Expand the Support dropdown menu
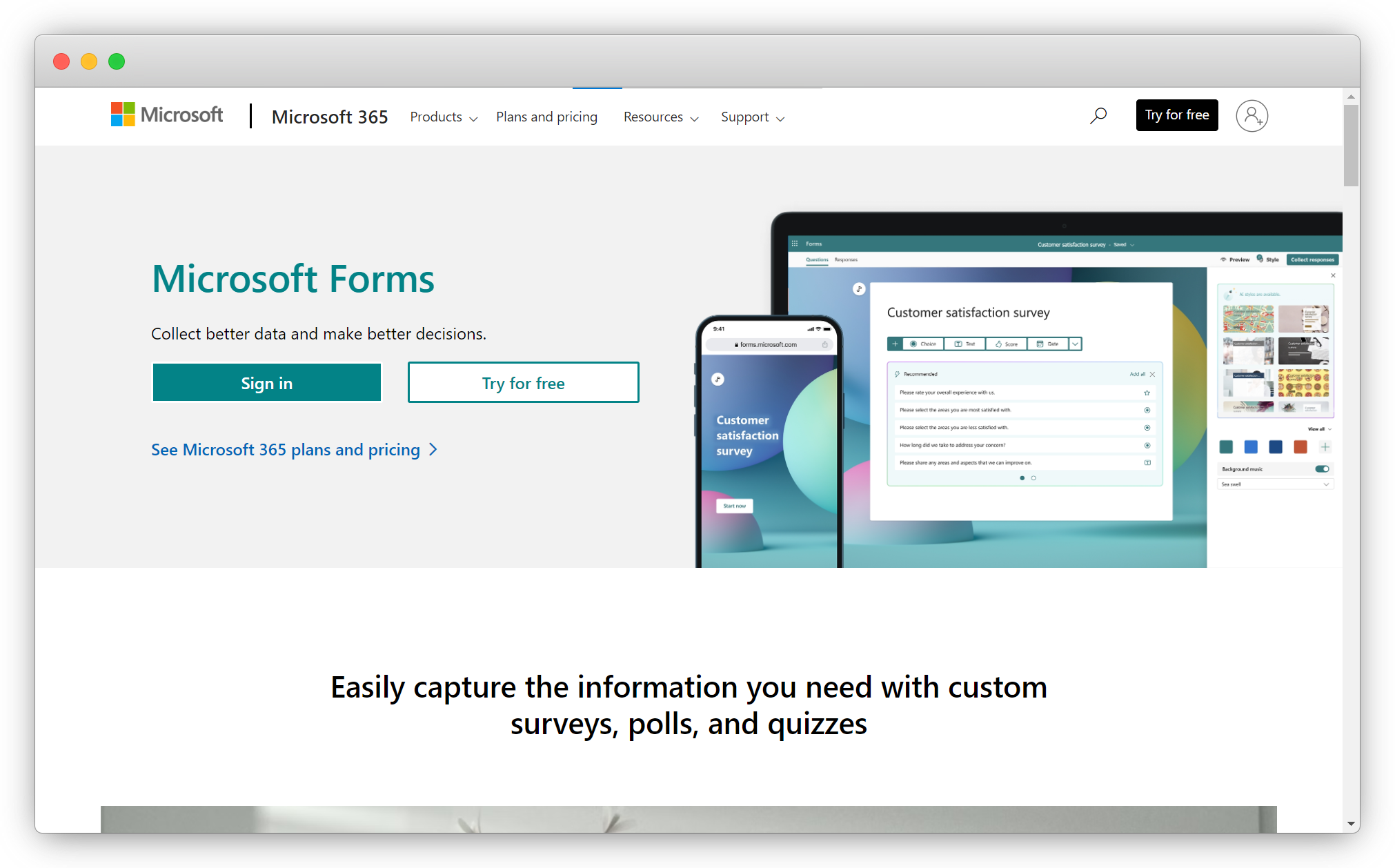This screenshot has width=1395, height=868. (x=751, y=117)
